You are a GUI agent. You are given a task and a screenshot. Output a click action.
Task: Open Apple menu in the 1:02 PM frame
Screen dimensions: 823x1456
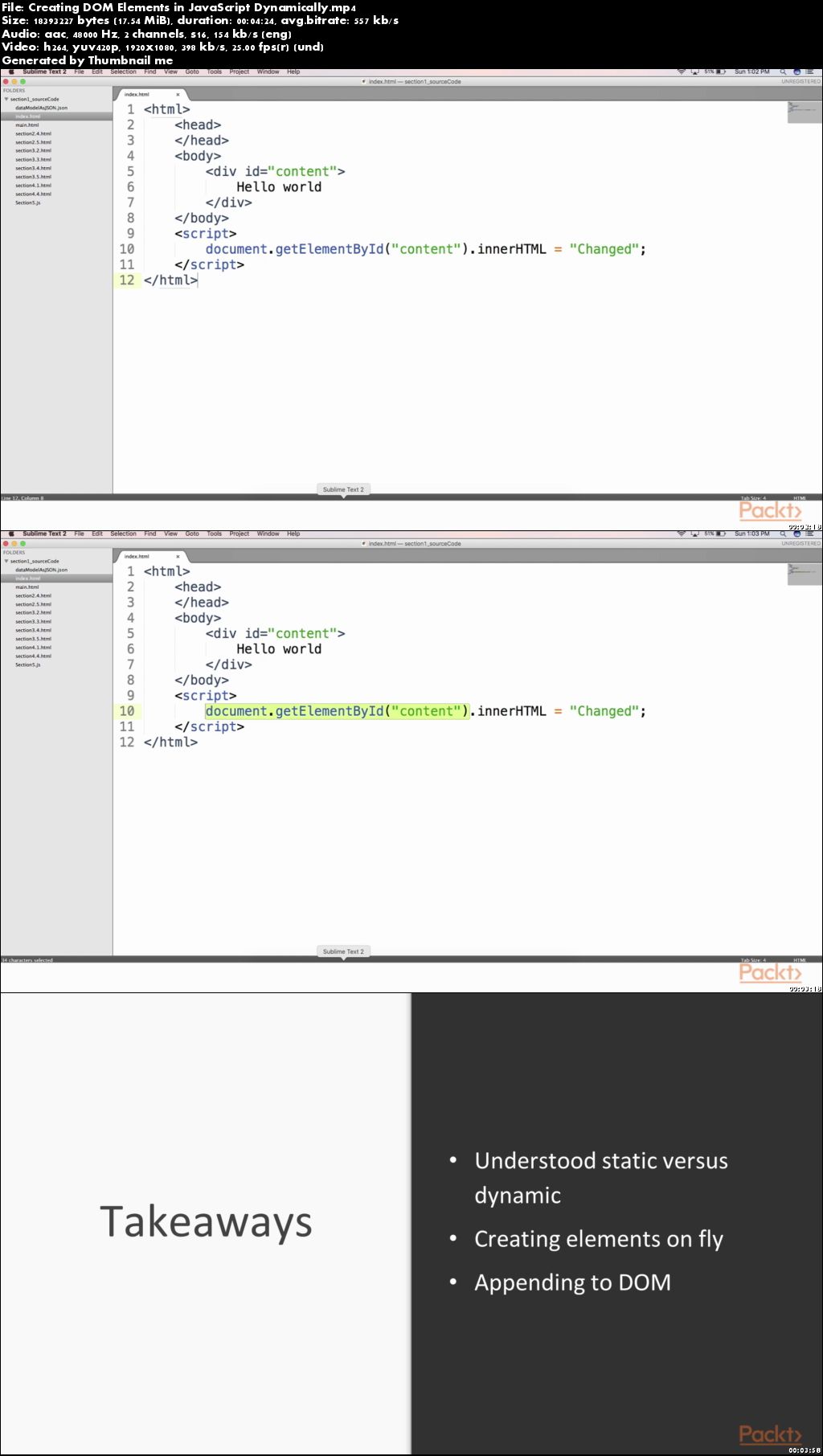(11, 72)
